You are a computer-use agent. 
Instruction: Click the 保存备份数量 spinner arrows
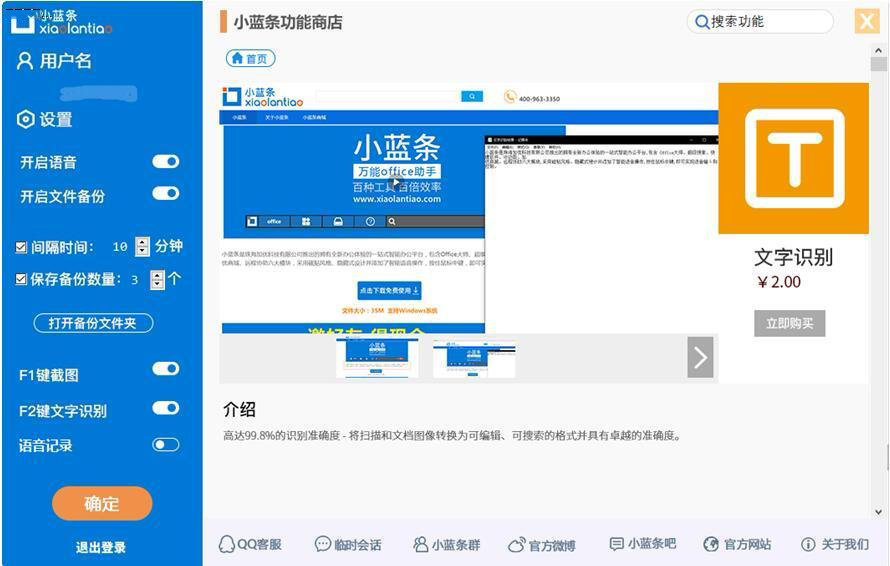click(x=157, y=279)
